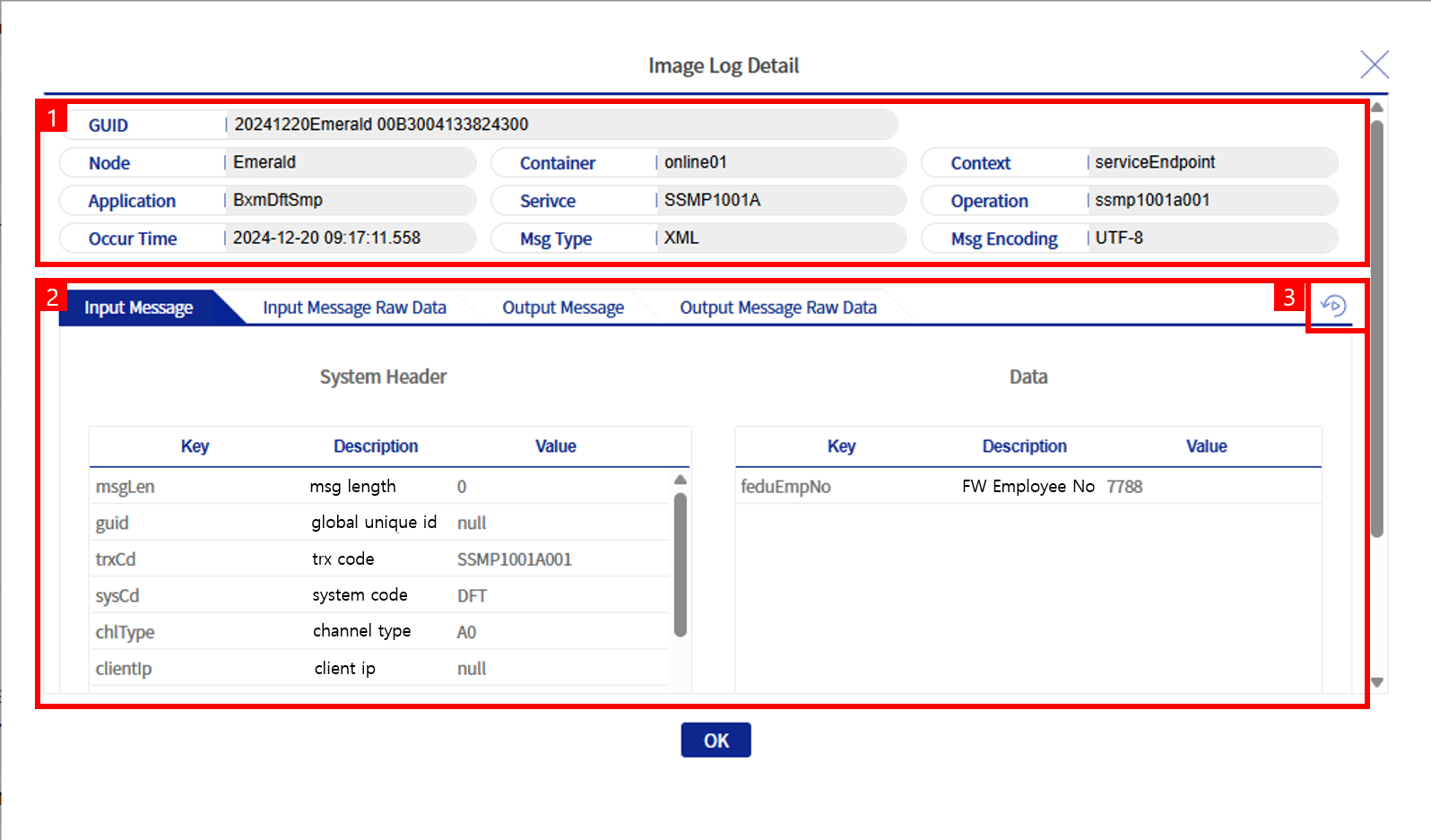1431x840 pixels.
Task: Click the Description header in System Header table
Action: [x=376, y=446]
